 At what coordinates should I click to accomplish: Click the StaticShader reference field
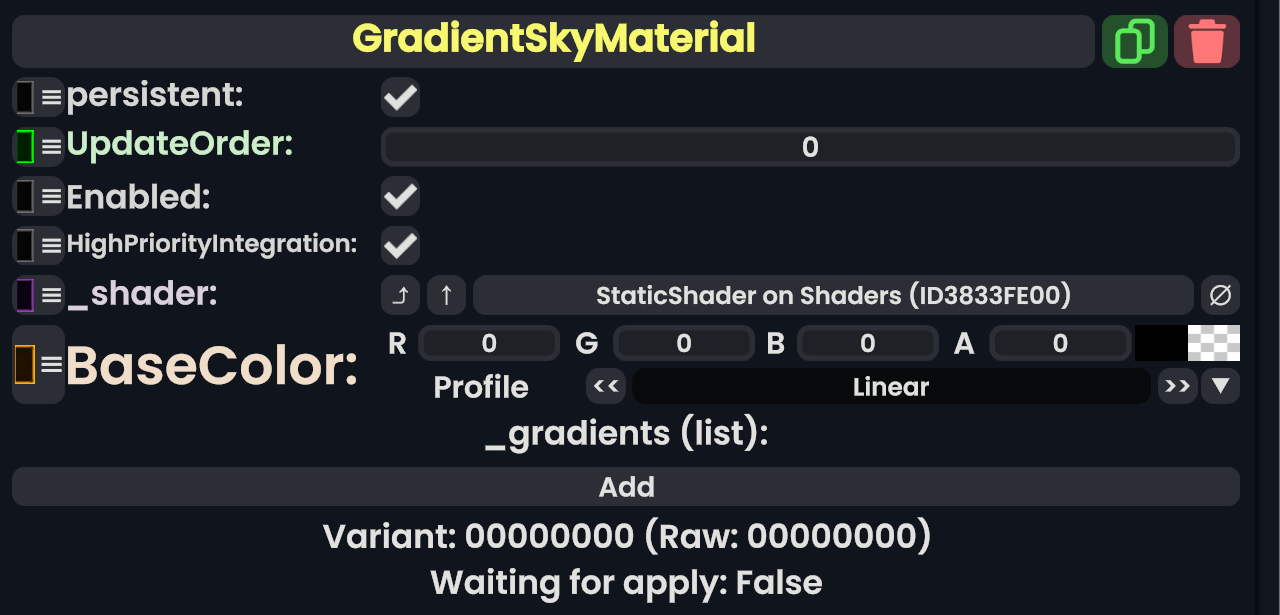(x=833, y=295)
